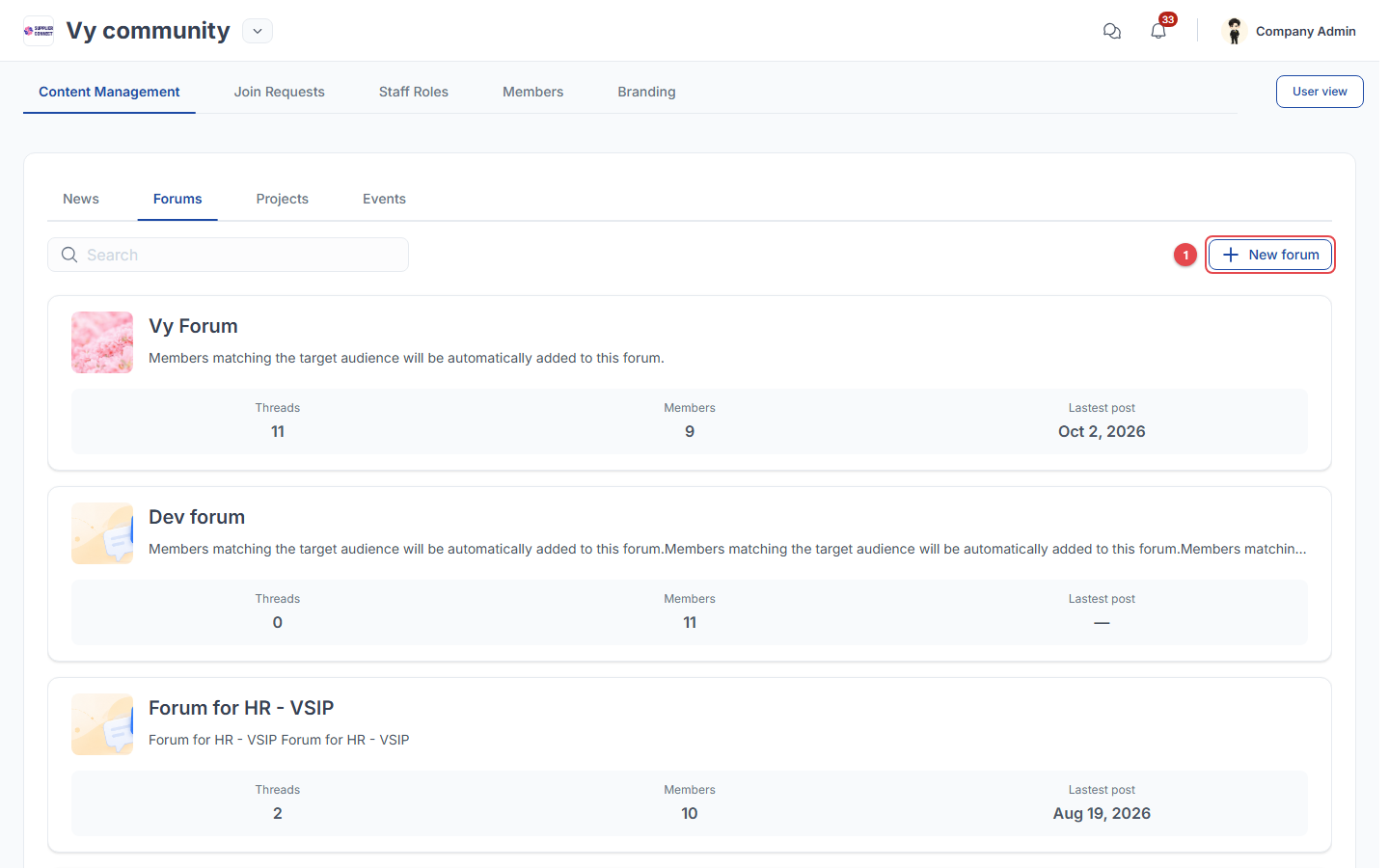Open the Members tab
The width and height of the screenshot is (1389, 868).
point(533,92)
